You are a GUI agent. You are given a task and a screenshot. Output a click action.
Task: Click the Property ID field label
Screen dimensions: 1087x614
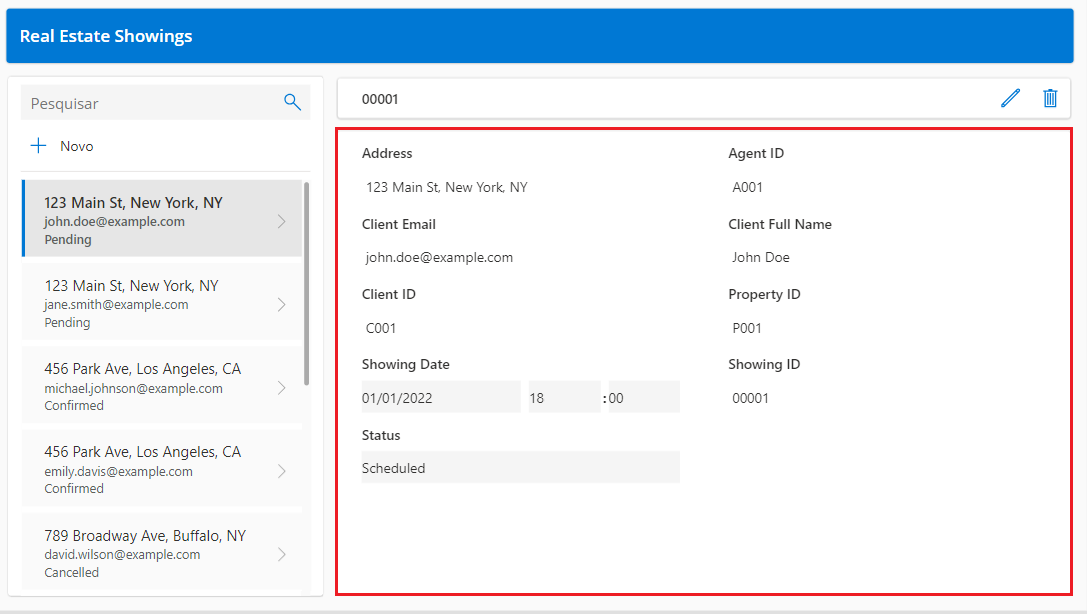(x=764, y=295)
